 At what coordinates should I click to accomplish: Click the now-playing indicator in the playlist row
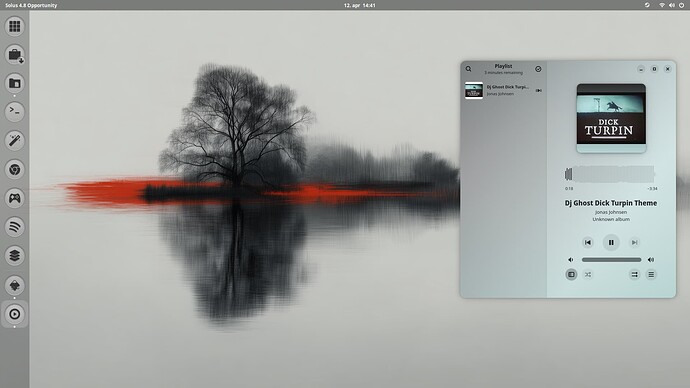click(539, 90)
